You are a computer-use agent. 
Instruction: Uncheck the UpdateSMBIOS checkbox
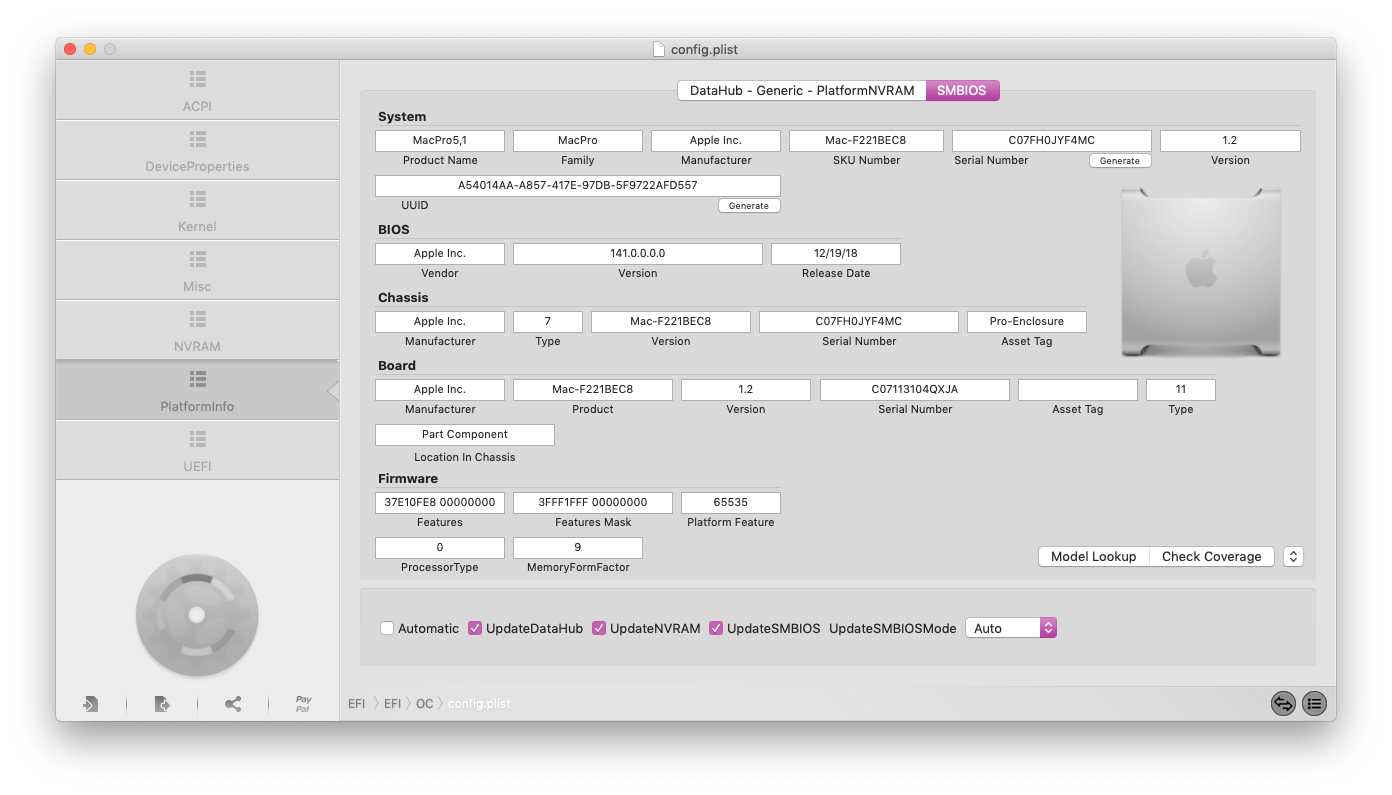716,628
